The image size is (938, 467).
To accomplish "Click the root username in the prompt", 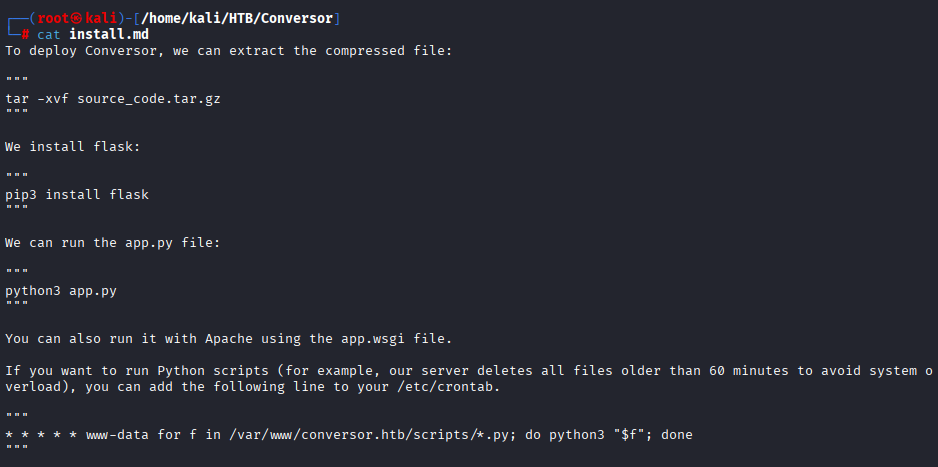I will (53, 19).
